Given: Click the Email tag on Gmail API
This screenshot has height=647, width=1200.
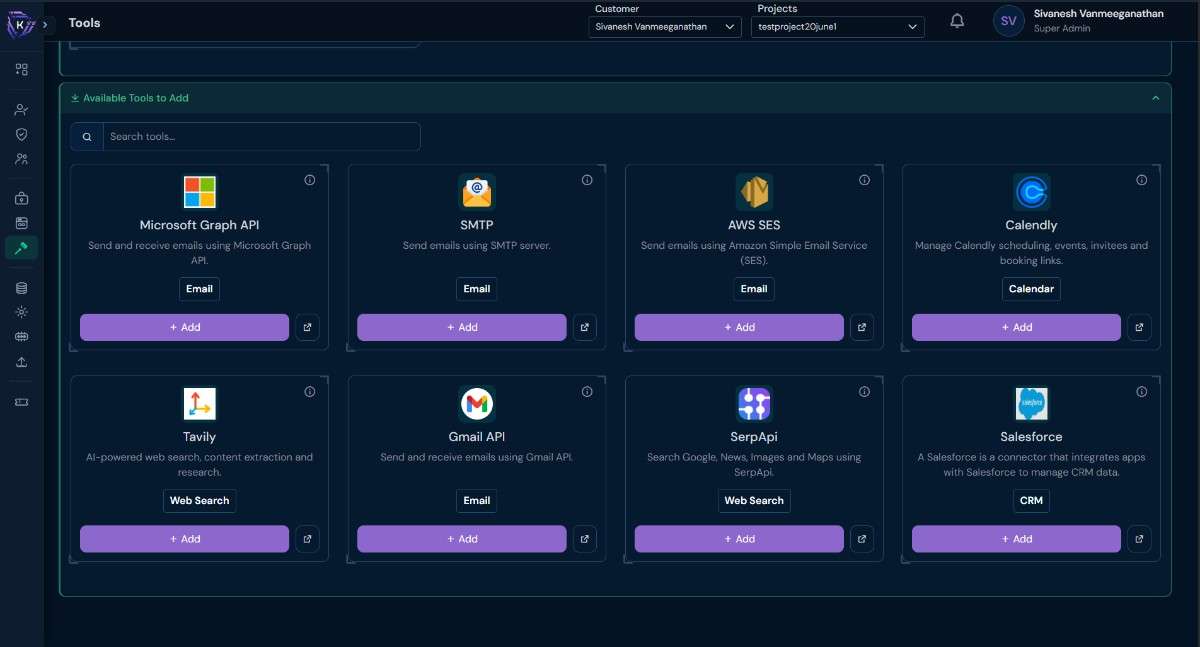Looking at the screenshot, I should pyautogui.click(x=477, y=501).
